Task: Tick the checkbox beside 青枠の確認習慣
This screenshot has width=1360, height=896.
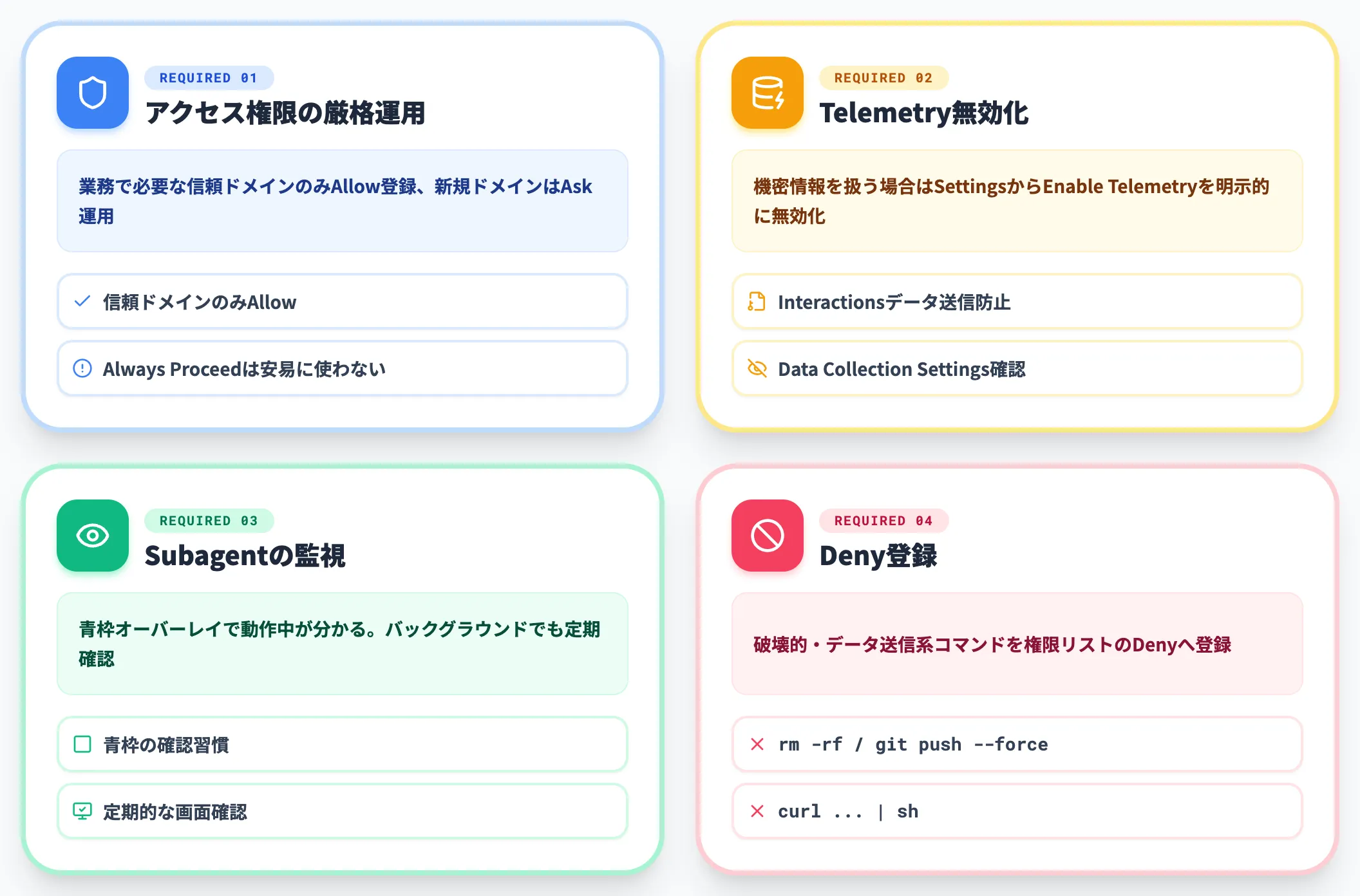Action: (82, 744)
